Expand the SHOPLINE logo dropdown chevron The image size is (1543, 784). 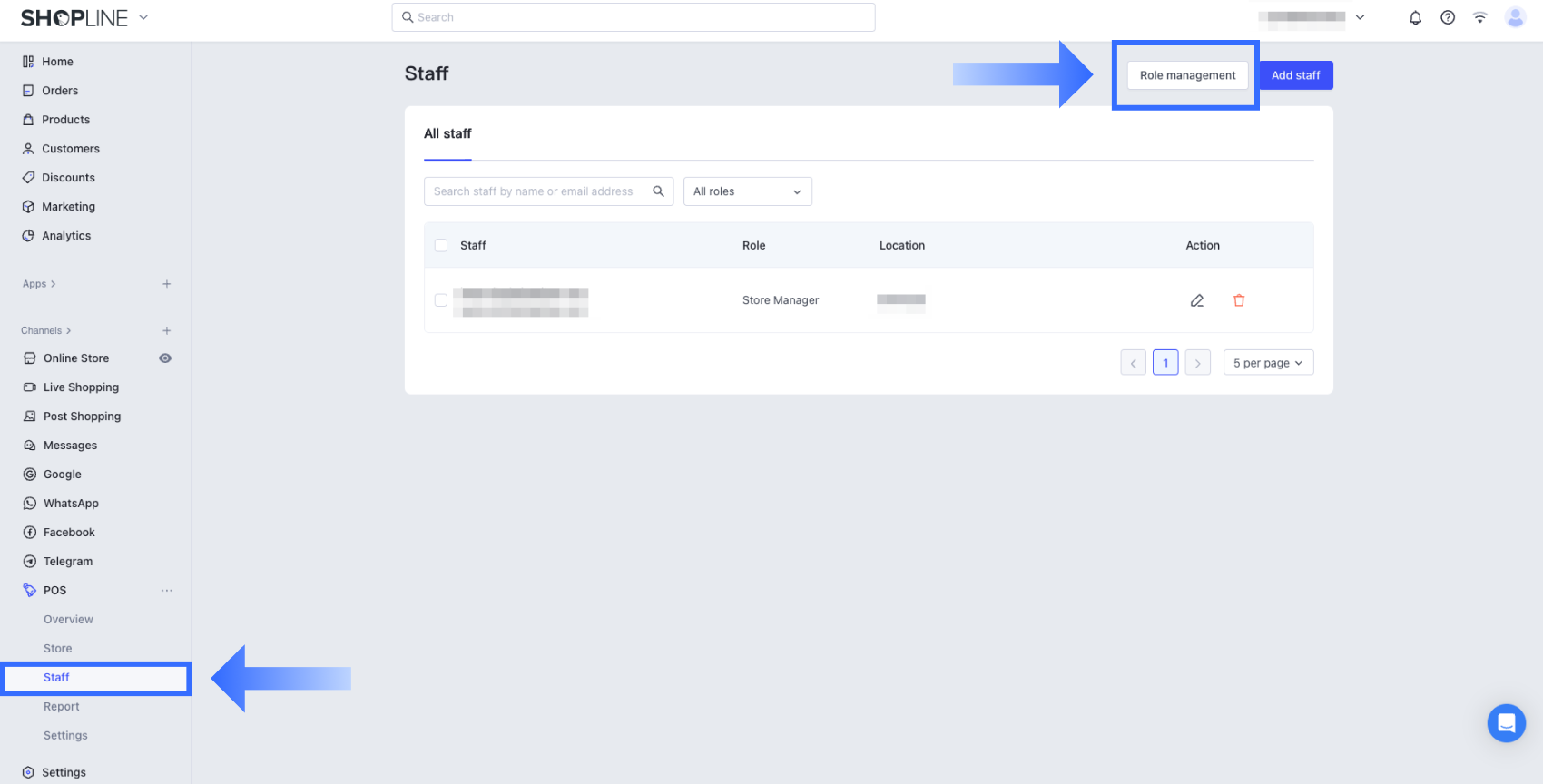[143, 17]
